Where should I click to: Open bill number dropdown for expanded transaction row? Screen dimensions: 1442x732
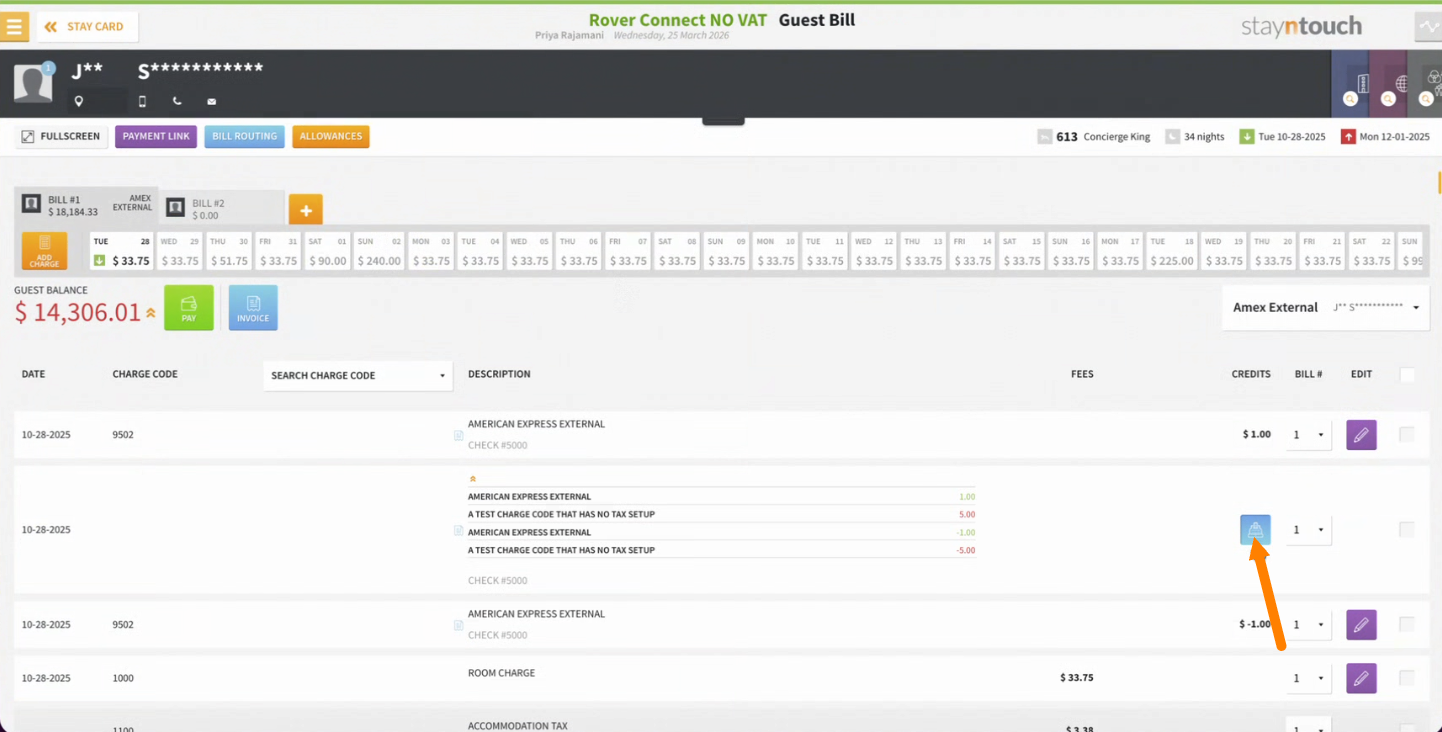click(x=1308, y=530)
